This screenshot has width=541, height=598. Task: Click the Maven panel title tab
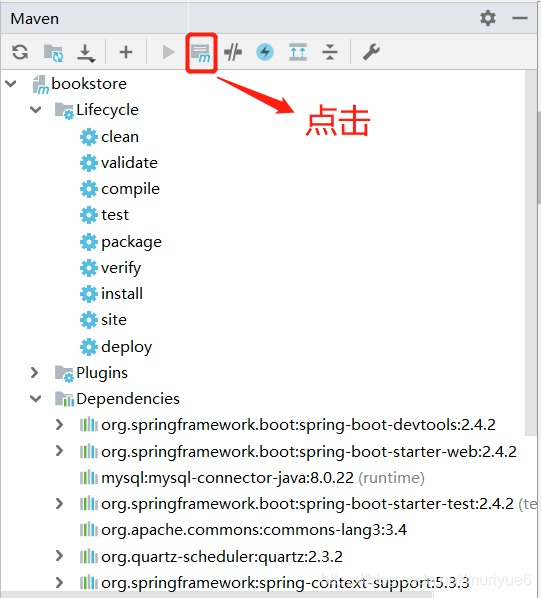click(x=35, y=19)
